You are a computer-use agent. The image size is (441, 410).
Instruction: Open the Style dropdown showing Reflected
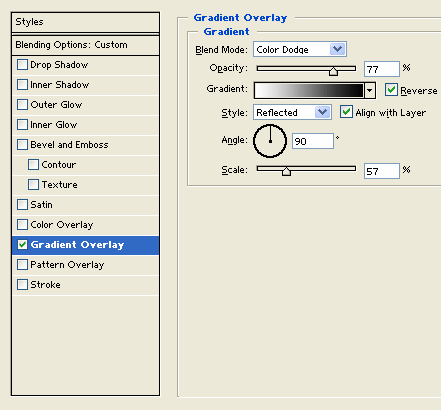[292, 112]
